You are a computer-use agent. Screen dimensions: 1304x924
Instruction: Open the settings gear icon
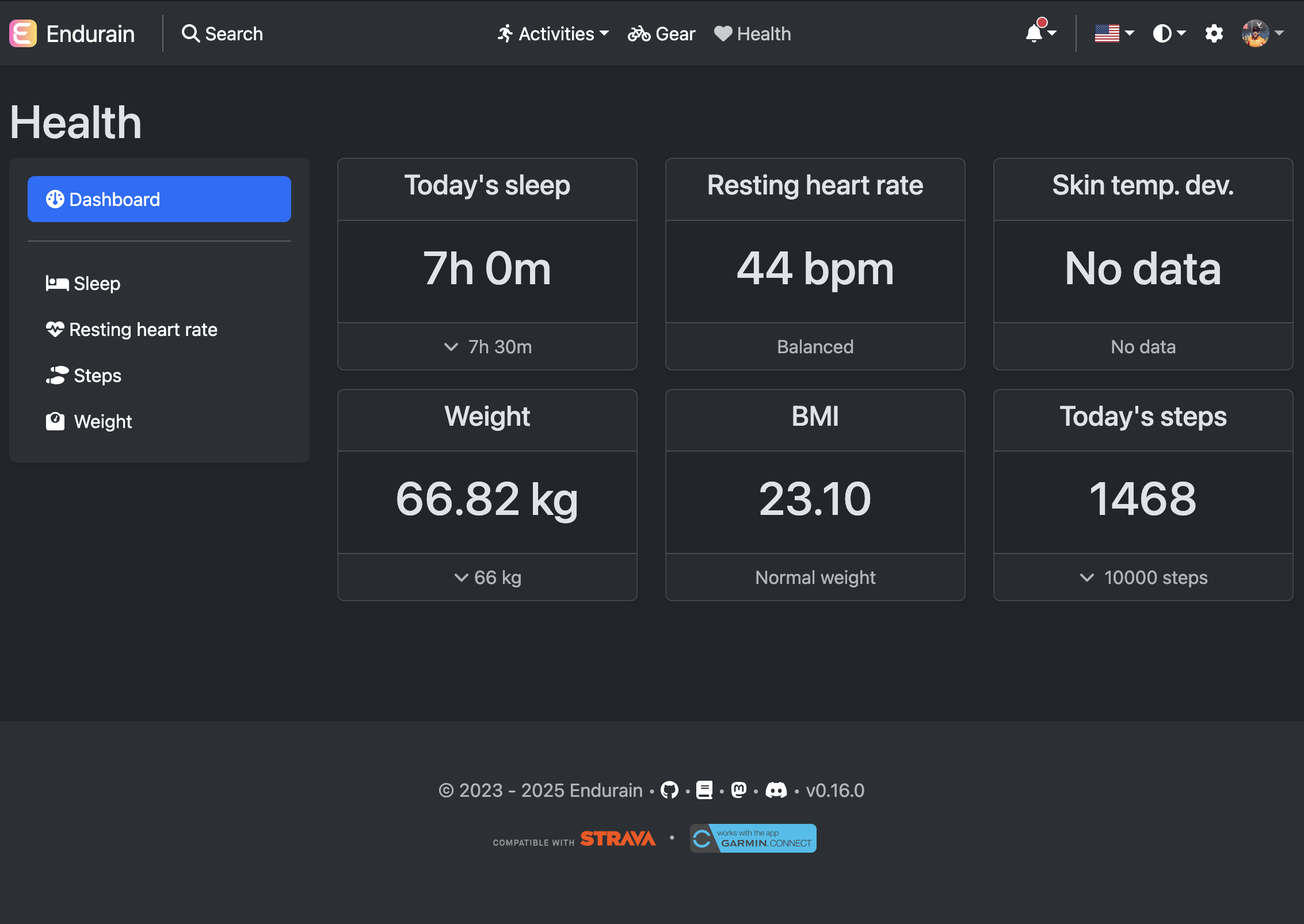pos(1214,33)
